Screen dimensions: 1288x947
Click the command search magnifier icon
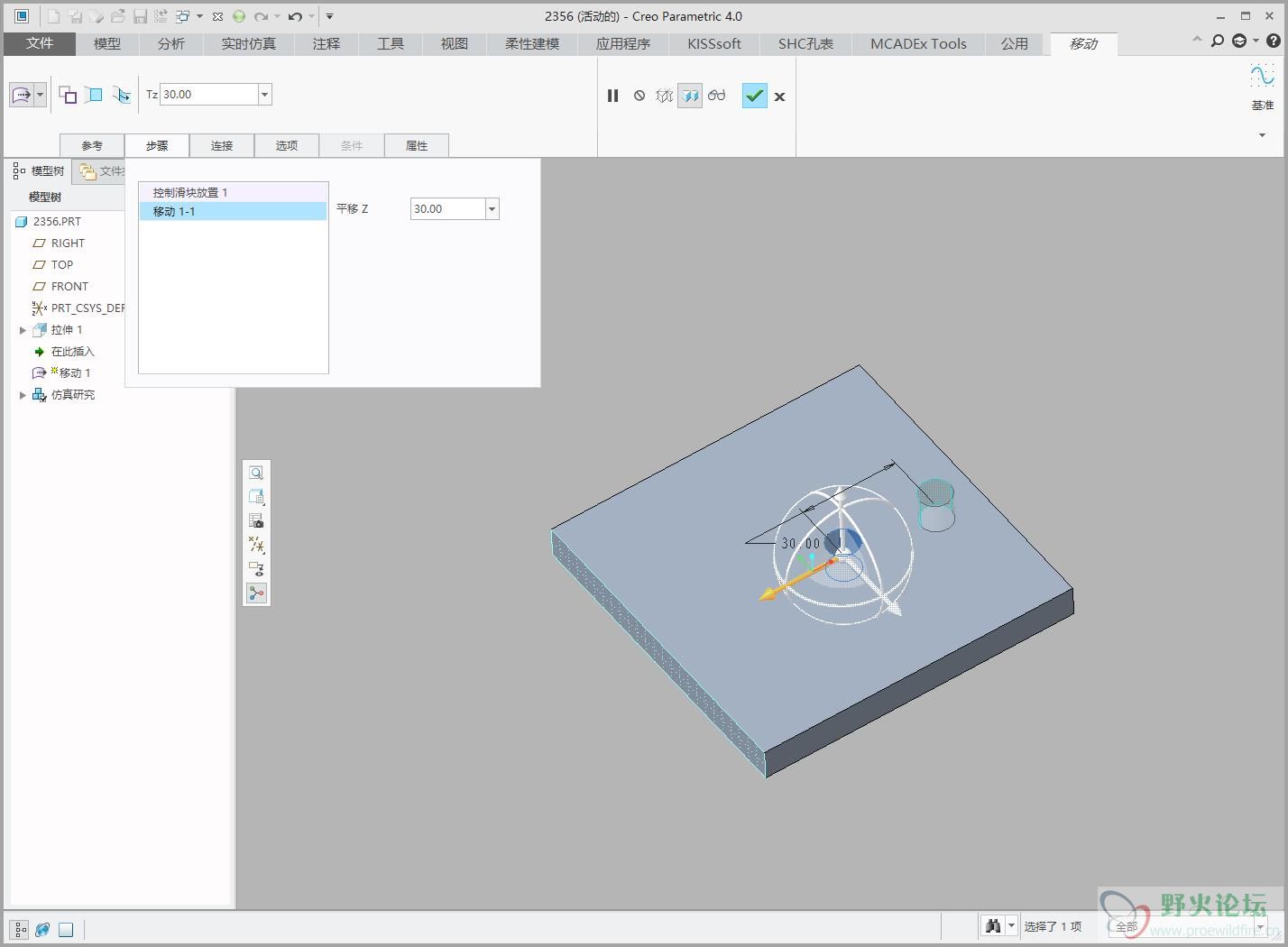click(x=1217, y=41)
